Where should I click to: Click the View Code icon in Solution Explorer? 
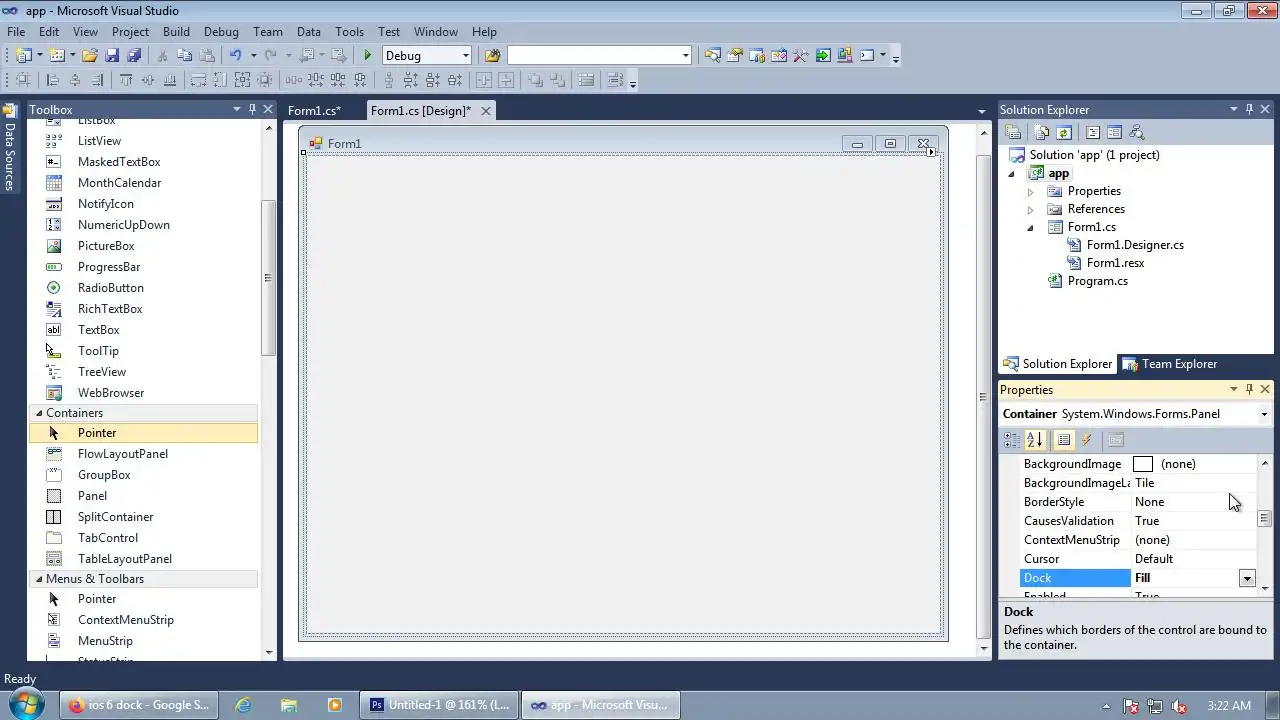(x=1092, y=132)
